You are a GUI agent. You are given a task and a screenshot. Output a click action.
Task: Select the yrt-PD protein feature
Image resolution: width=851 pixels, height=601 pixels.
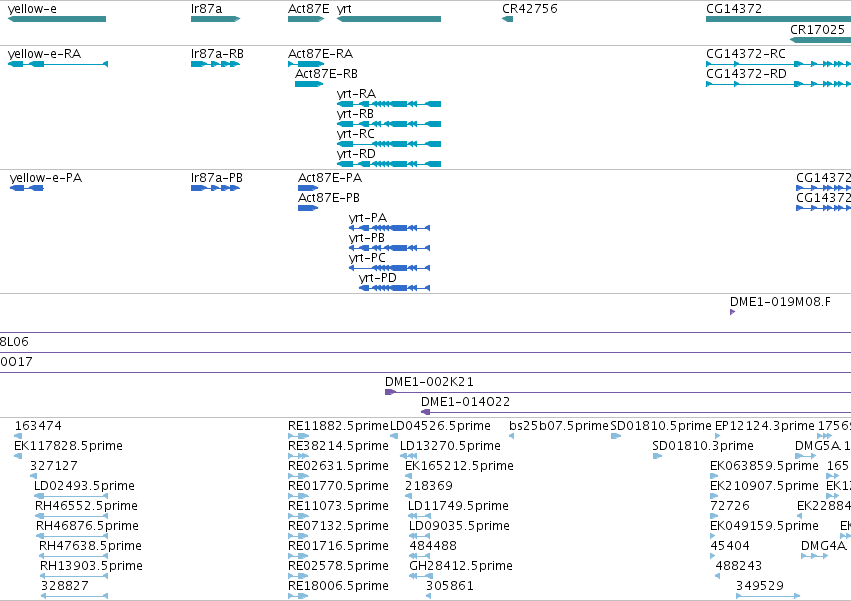pyautogui.click(x=395, y=288)
